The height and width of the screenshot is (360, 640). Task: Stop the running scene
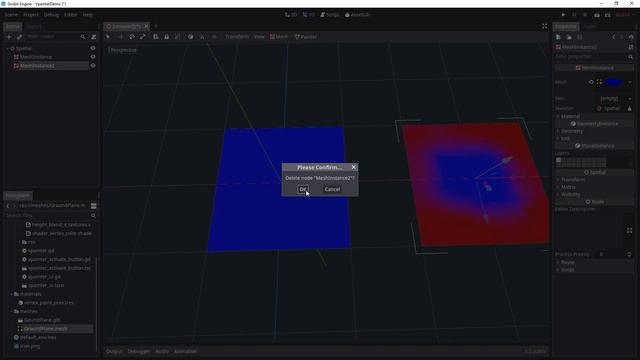[x=585, y=14]
